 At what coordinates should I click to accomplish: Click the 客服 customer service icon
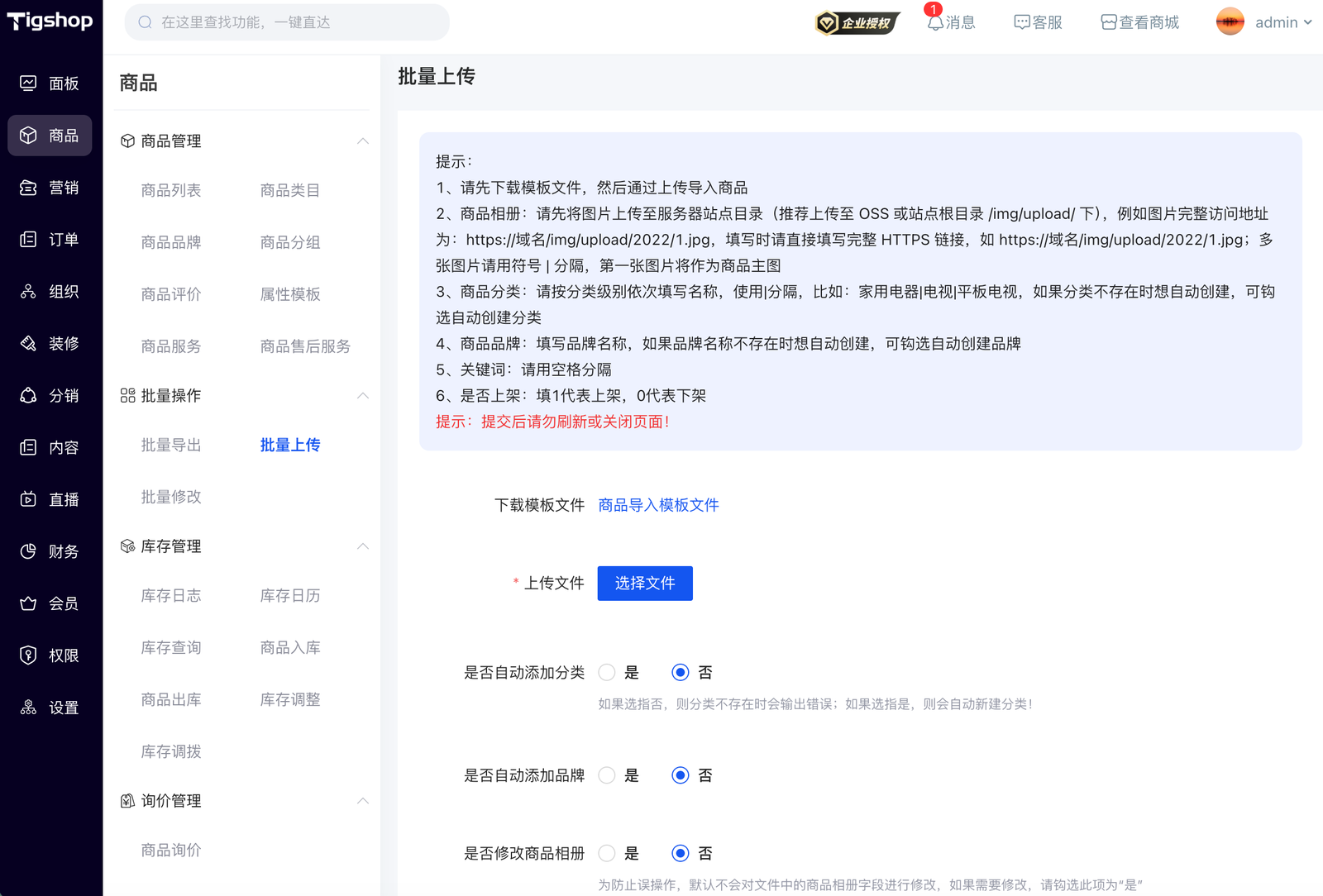click(x=1022, y=22)
